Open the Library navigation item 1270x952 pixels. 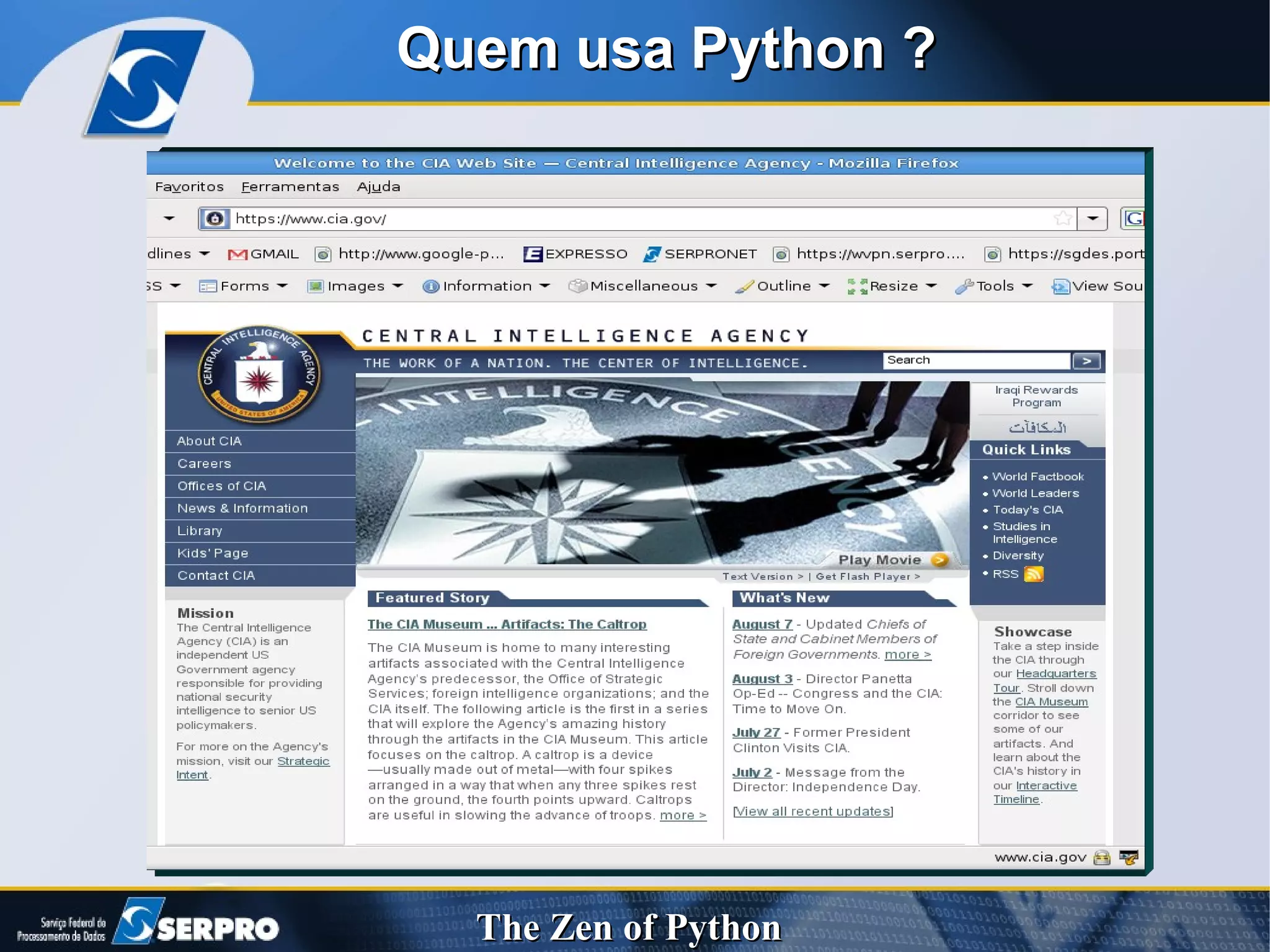pyautogui.click(x=260, y=531)
